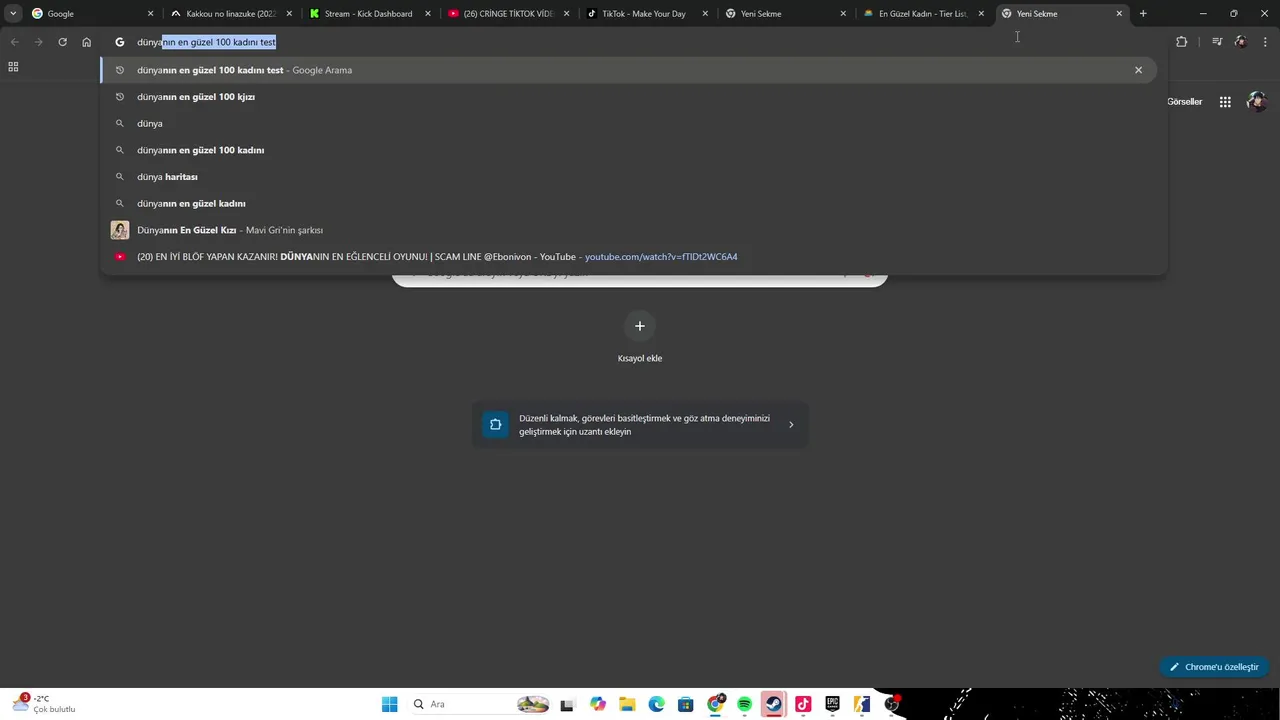Image resolution: width=1280 pixels, height=720 pixels.
Task: Select suggestion 'dünyanın en güzel 100 kızı'
Action: pyautogui.click(x=628, y=97)
